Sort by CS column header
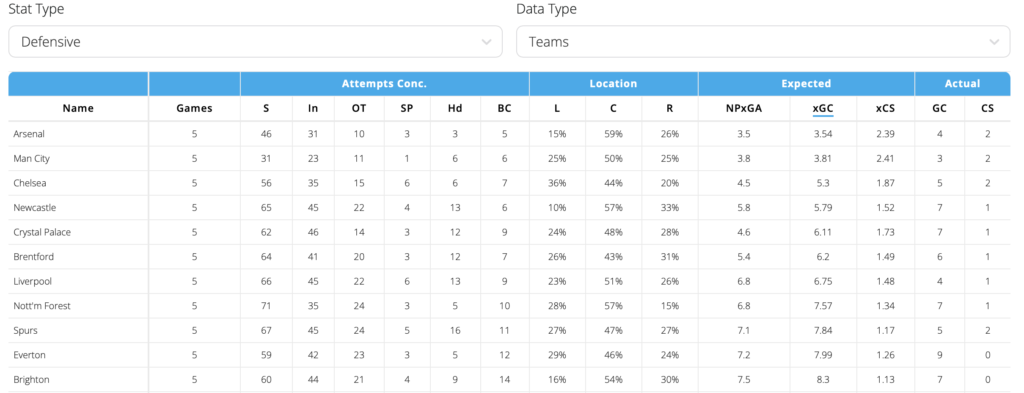Viewport: 1024px width, 393px height. click(987, 108)
